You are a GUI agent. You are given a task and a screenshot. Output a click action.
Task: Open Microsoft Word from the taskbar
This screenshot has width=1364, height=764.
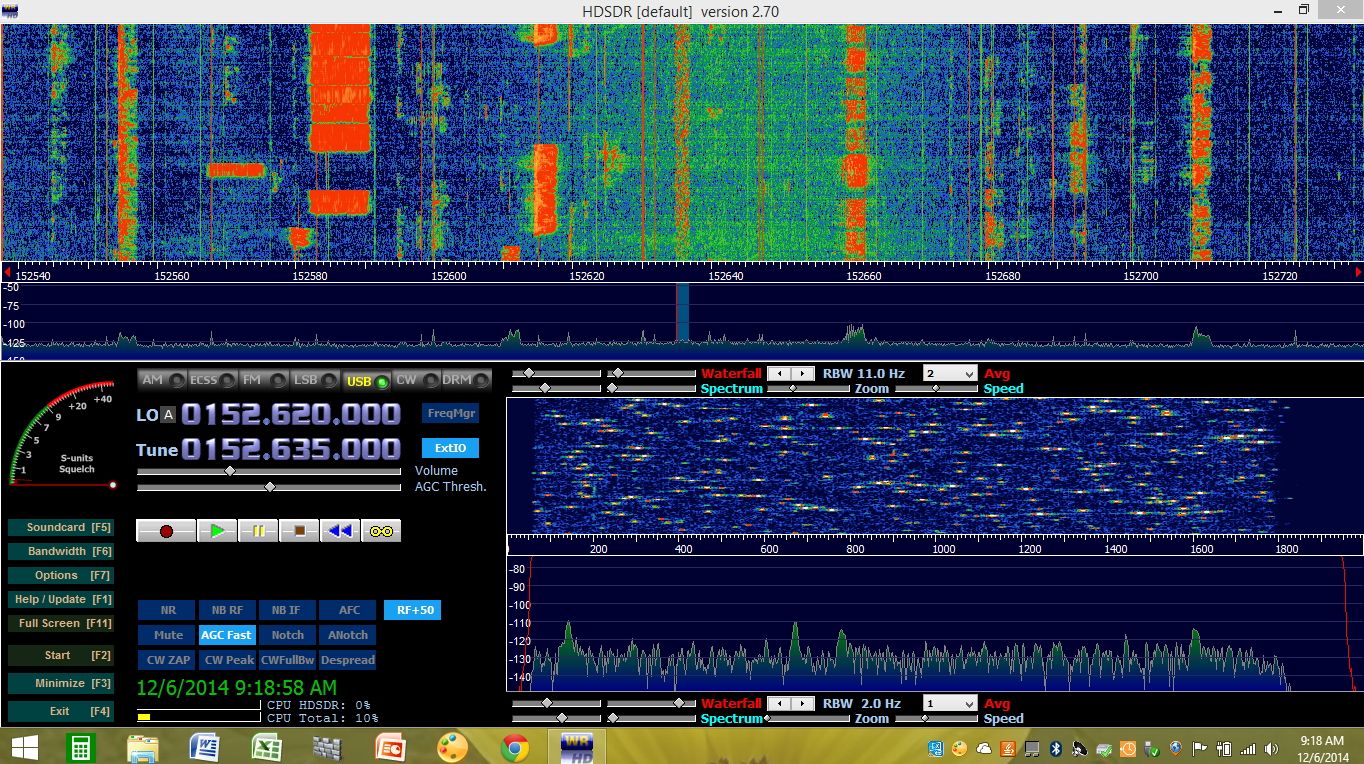[204, 747]
